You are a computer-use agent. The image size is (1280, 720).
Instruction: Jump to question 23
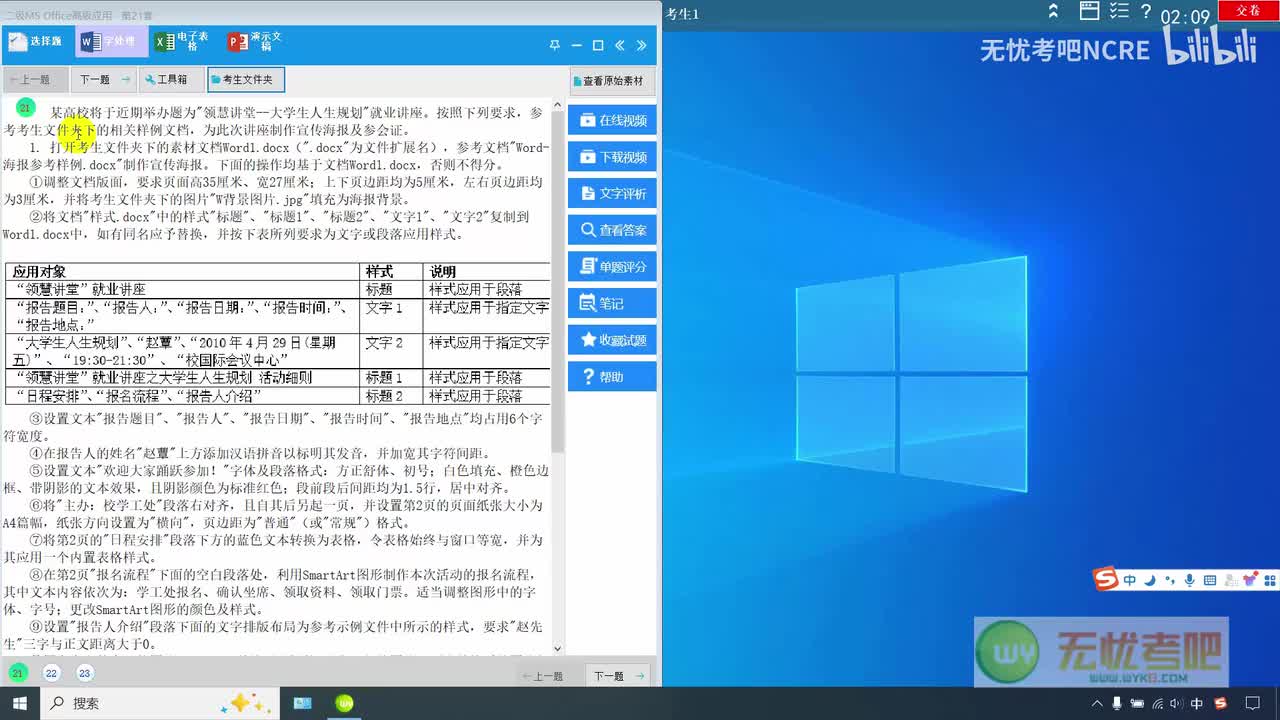pyautogui.click(x=84, y=673)
